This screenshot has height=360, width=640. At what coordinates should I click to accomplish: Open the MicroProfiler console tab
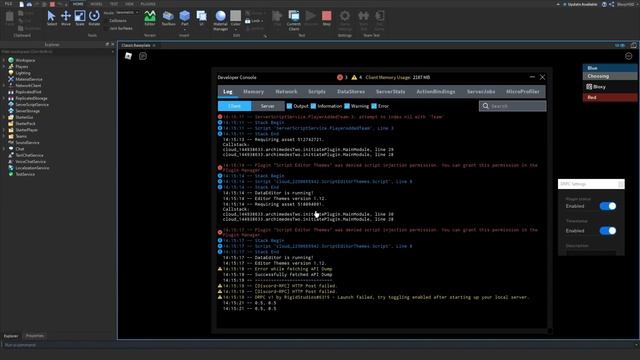coord(522,92)
